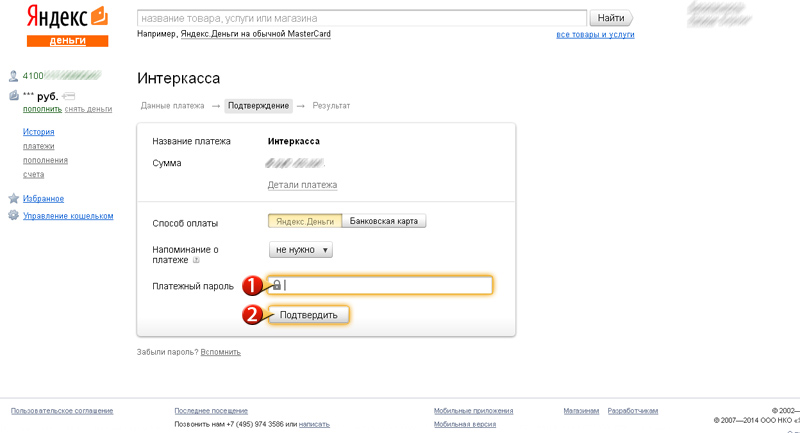
Task: Open Детали платежа link
Action: [302, 185]
